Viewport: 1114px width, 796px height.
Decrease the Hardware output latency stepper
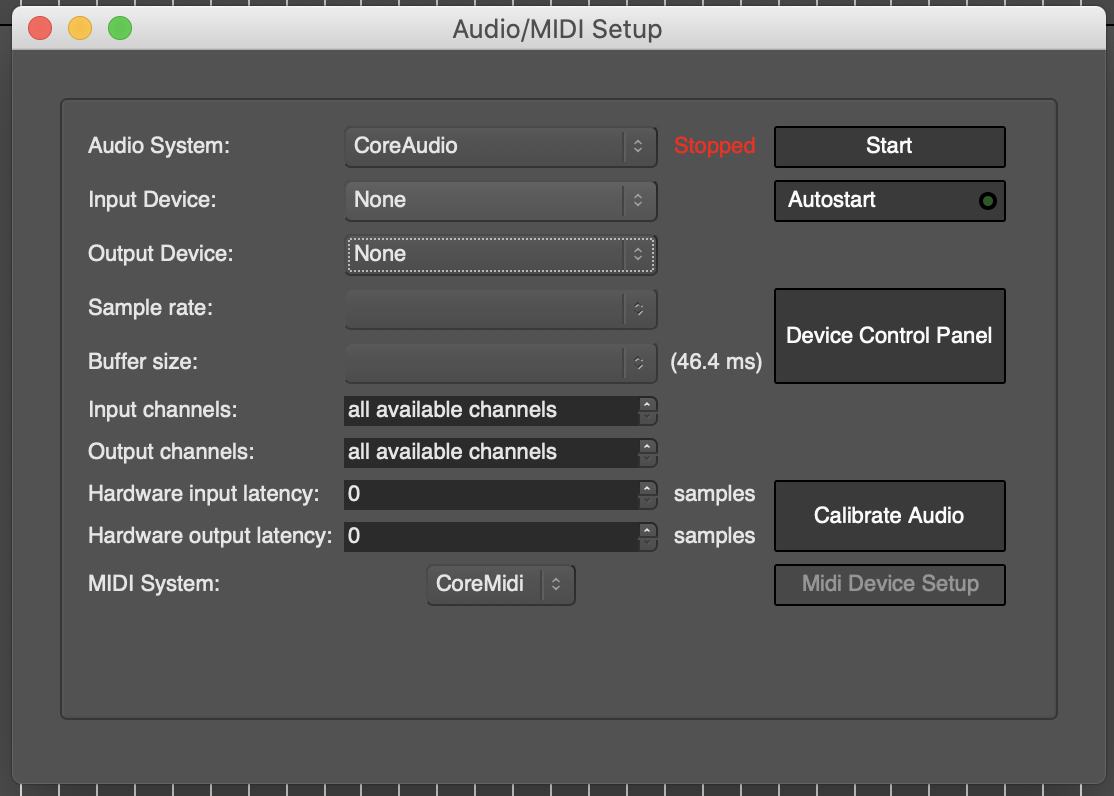(648, 543)
